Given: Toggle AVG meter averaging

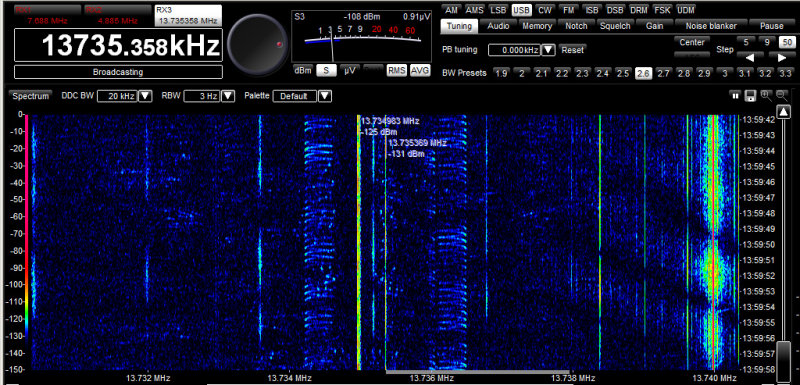Looking at the screenshot, I should tap(419, 70).
